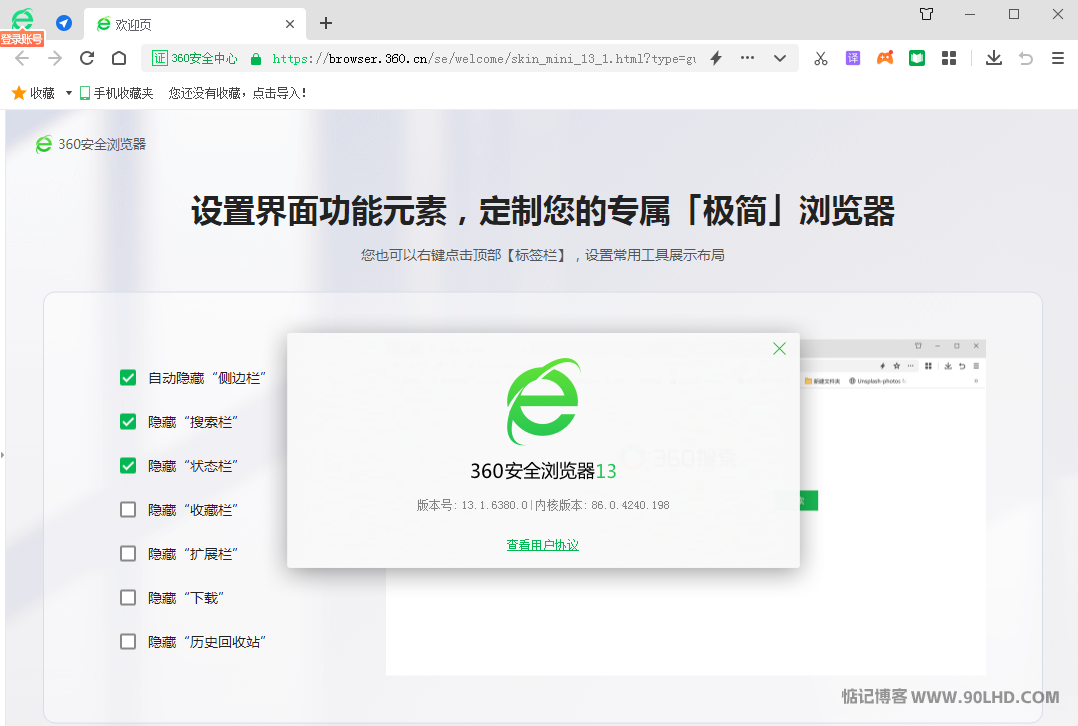Open the green book reader icon

click(916, 58)
